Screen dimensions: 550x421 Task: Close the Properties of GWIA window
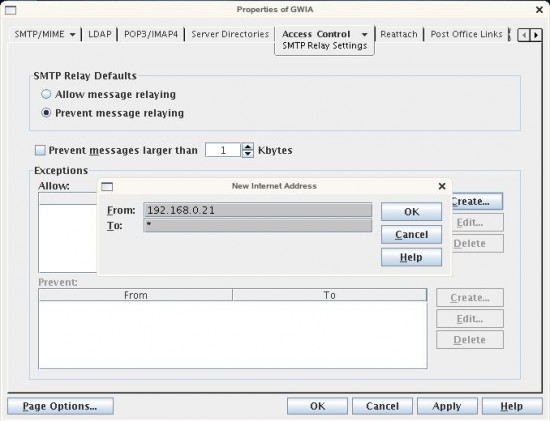[539, 10]
